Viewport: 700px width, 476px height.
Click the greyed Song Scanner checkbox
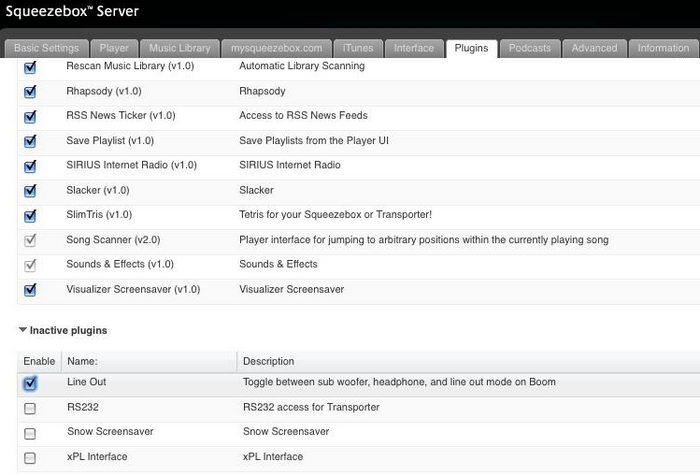[30, 241]
